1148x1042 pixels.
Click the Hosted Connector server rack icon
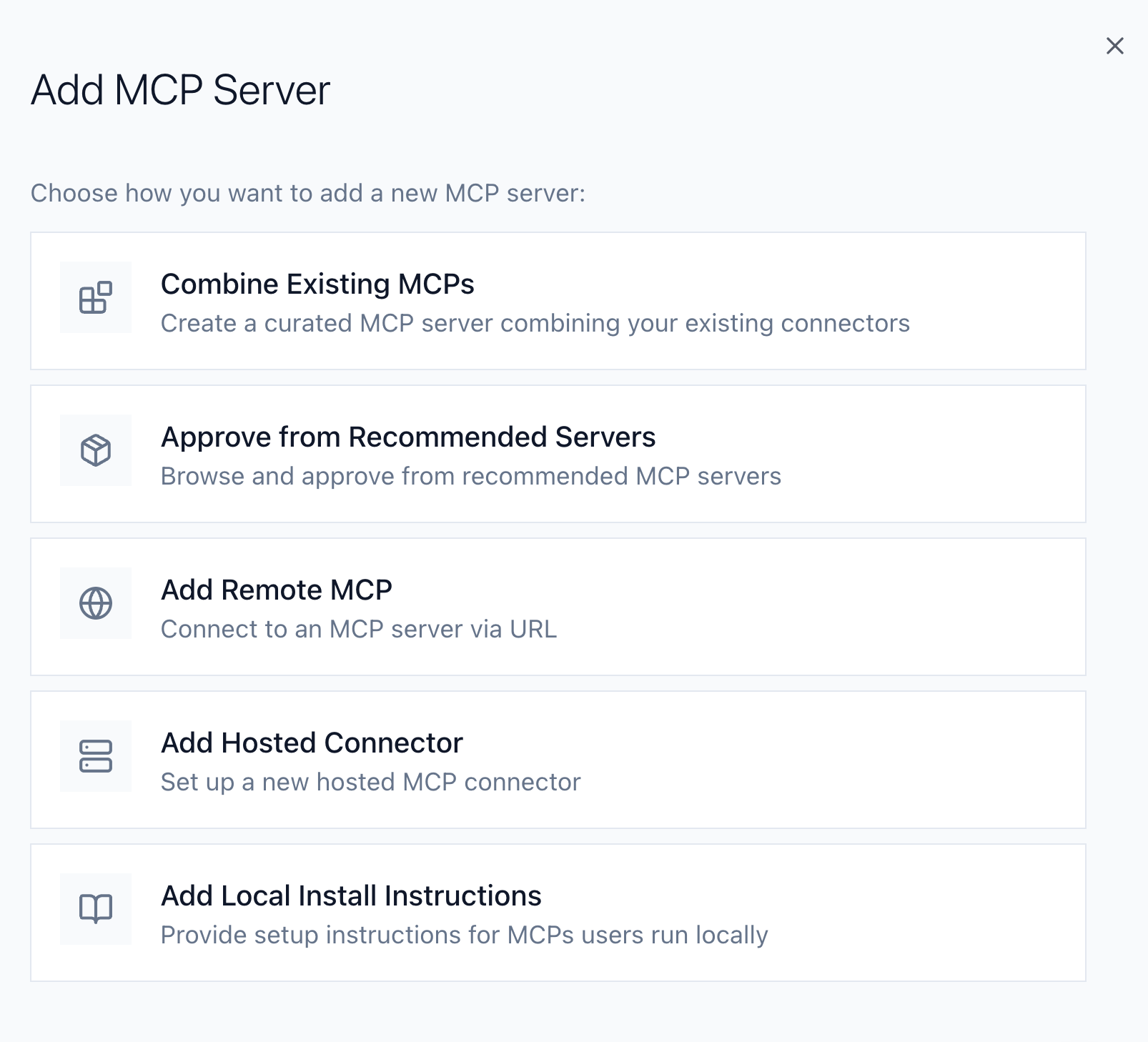click(x=96, y=756)
